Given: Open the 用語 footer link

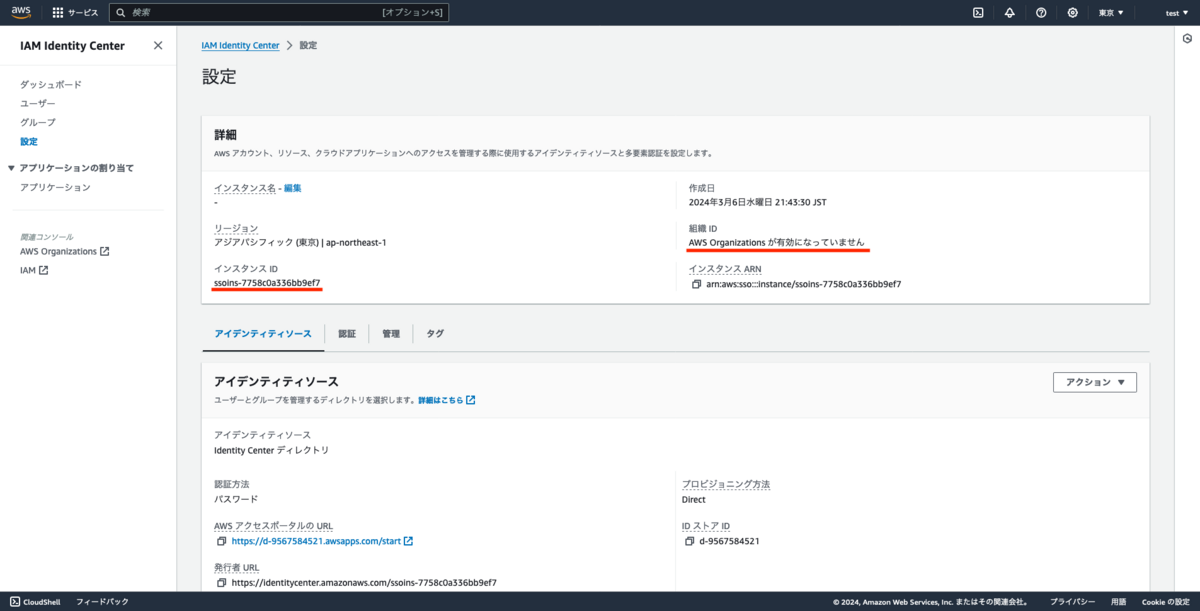Looking at the screenshot, I should tap(1118, 601).
